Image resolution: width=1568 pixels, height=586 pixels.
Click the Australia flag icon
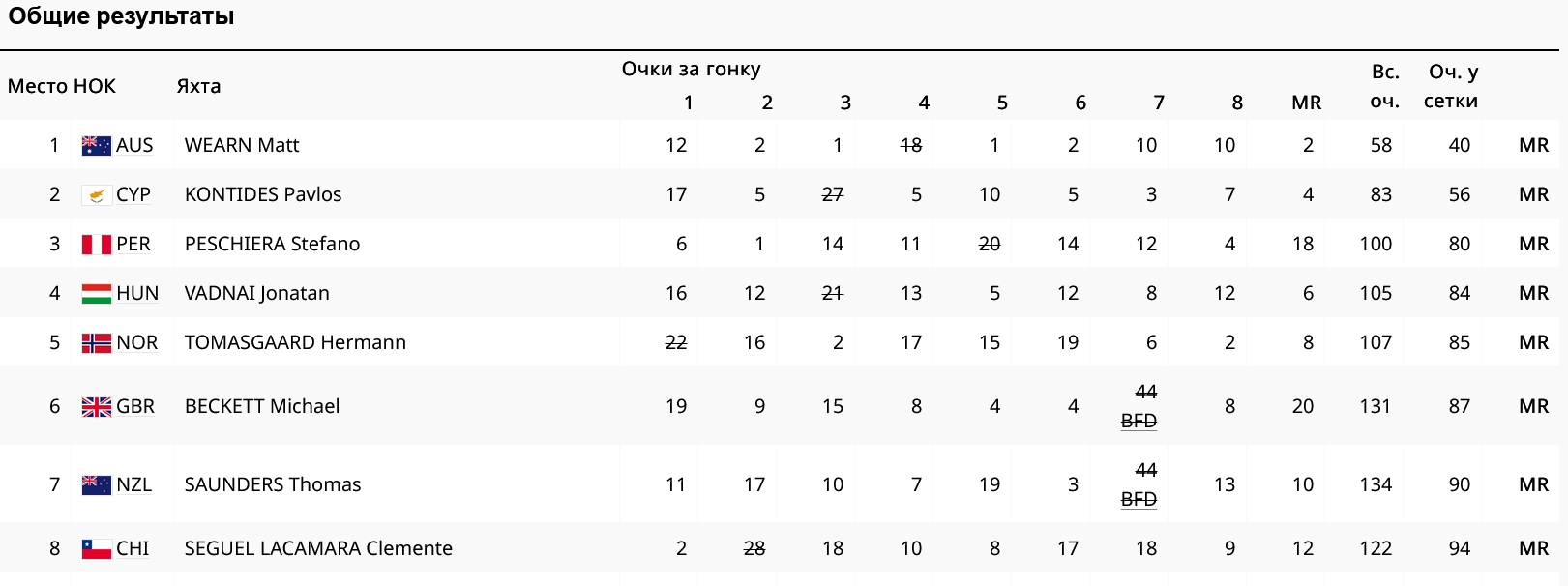tap(96, 146)
